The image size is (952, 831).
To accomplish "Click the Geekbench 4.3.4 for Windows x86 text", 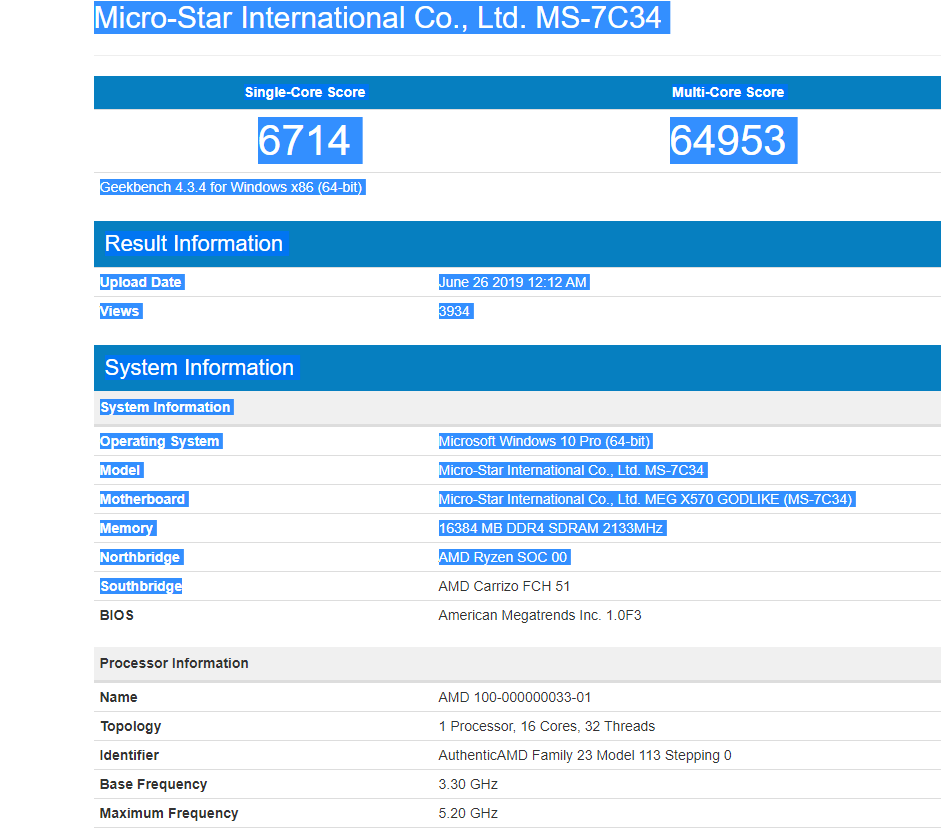I will (x=232, y=187).
